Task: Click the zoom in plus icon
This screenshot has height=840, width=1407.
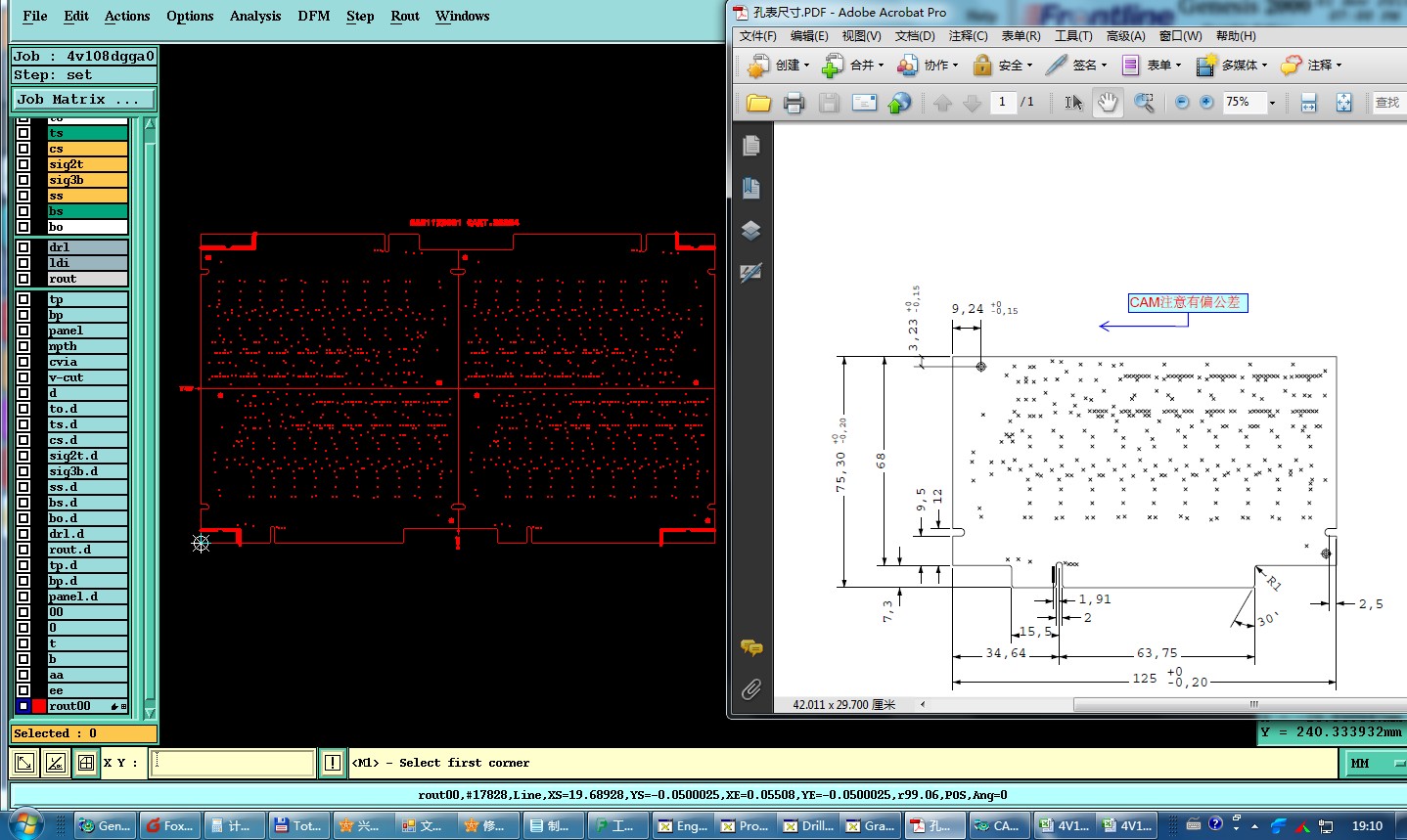Action: click(1206, 103)
